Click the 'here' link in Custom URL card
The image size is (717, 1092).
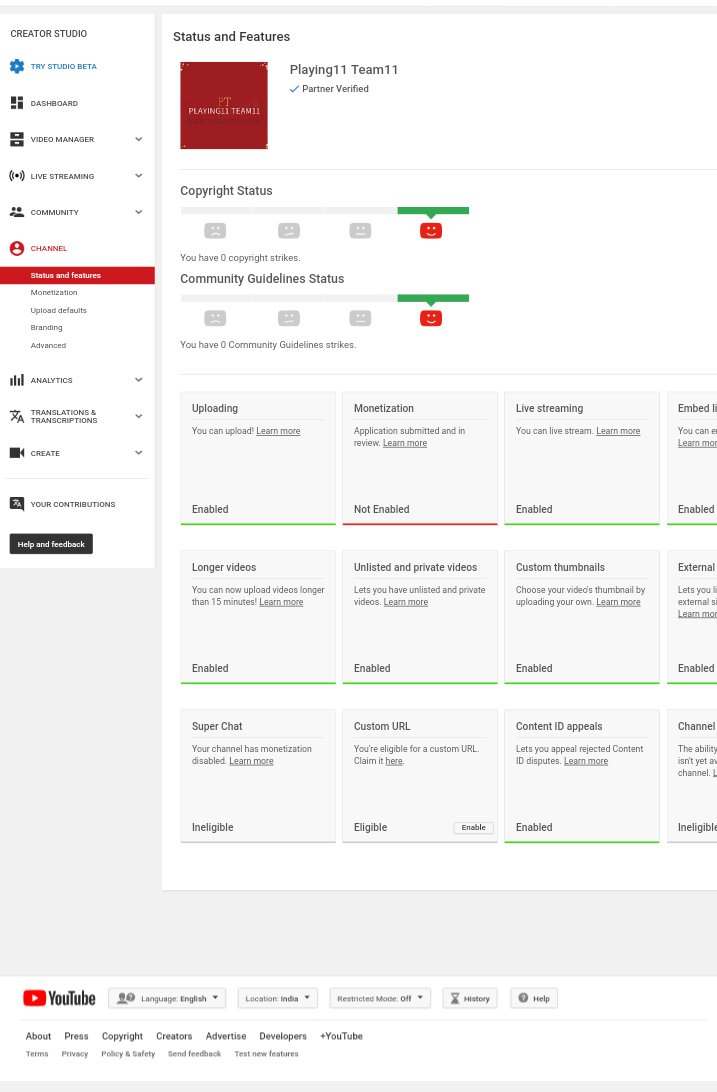pyautogui.click(x=394, y=761)
